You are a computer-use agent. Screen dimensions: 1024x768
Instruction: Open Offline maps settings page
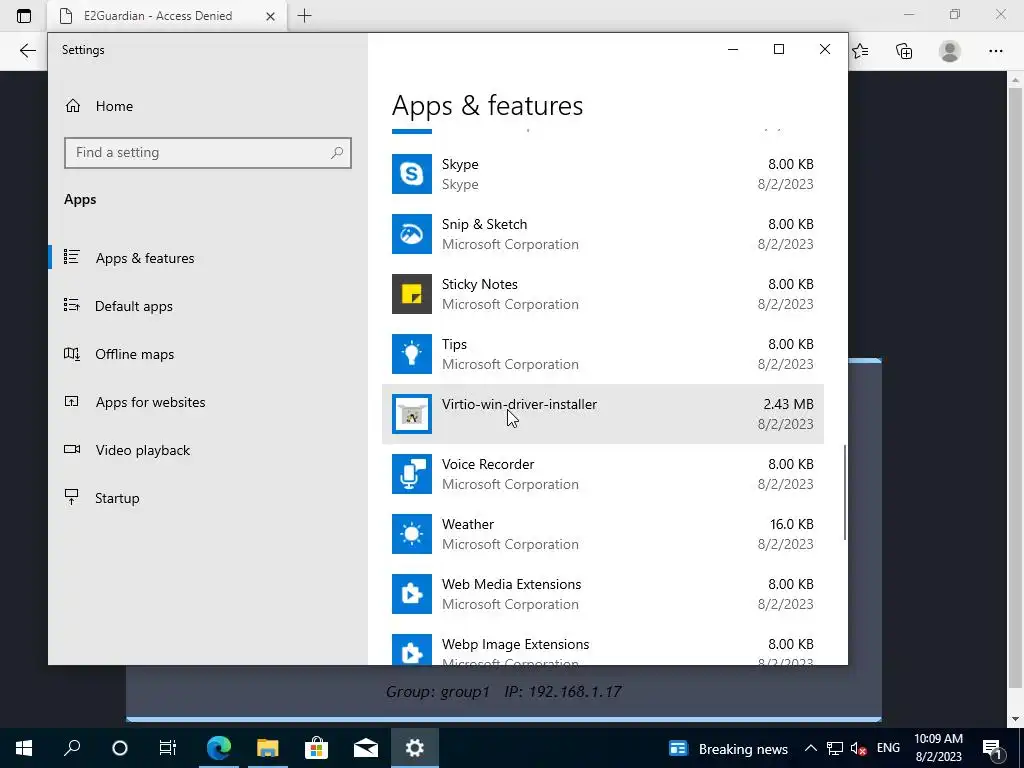pyautogui.click(x=134, y=354)
